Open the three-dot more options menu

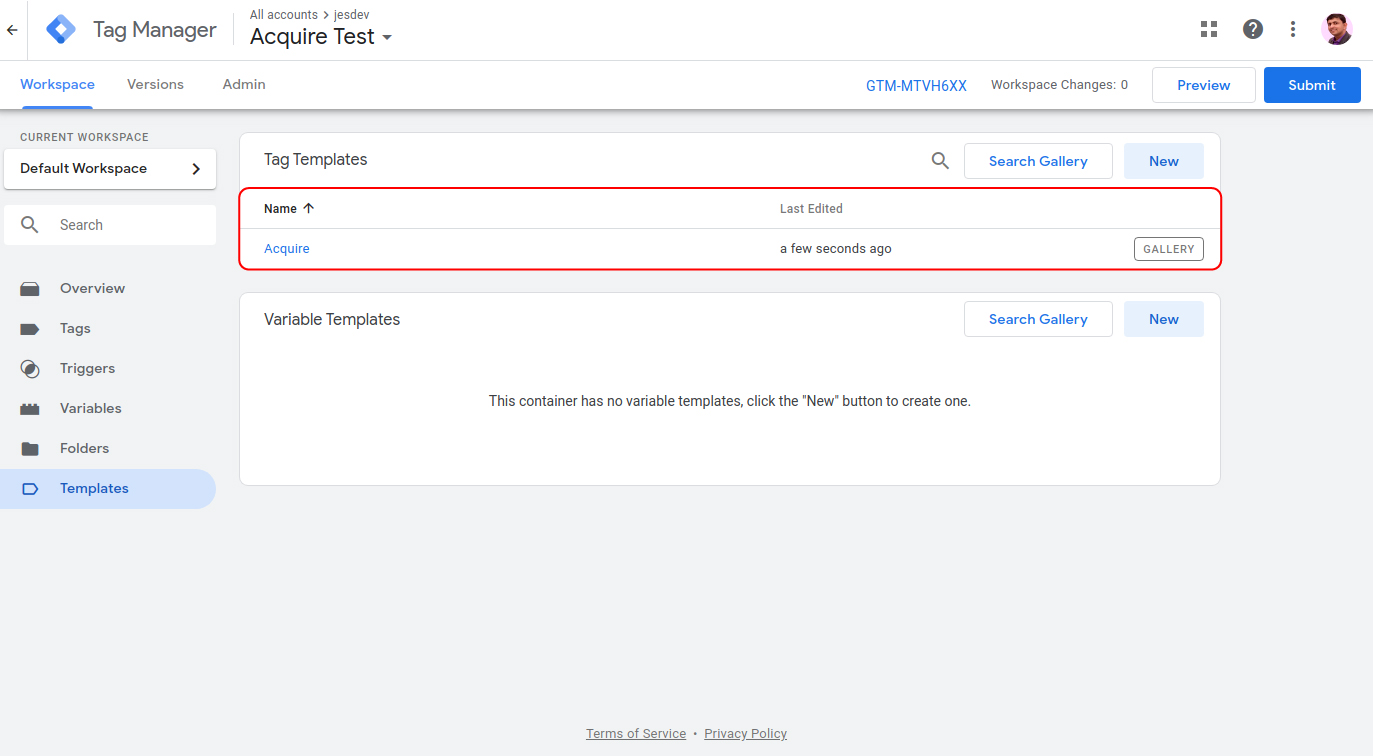pyautogui.click(x=1293, y=29)
